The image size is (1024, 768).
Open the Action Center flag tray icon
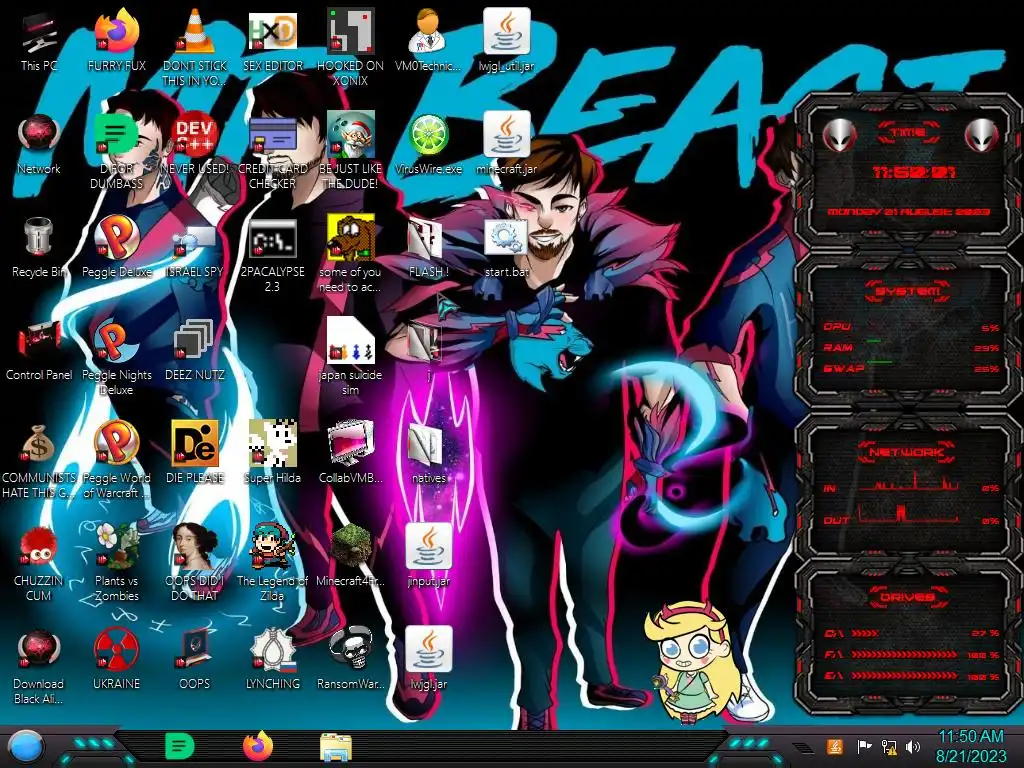864,746
